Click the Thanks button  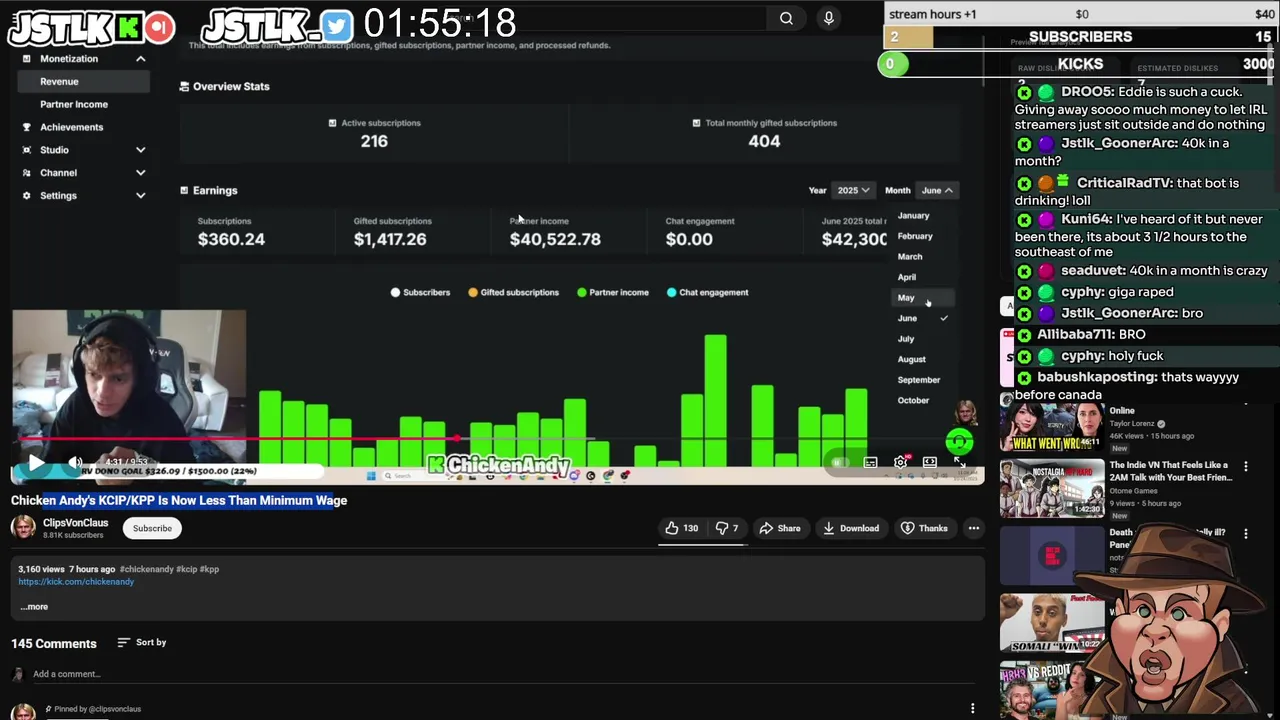coord(926,528)
